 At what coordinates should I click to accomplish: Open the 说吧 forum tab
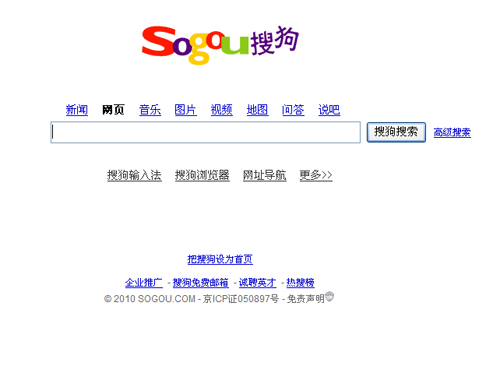pos(329,110)
